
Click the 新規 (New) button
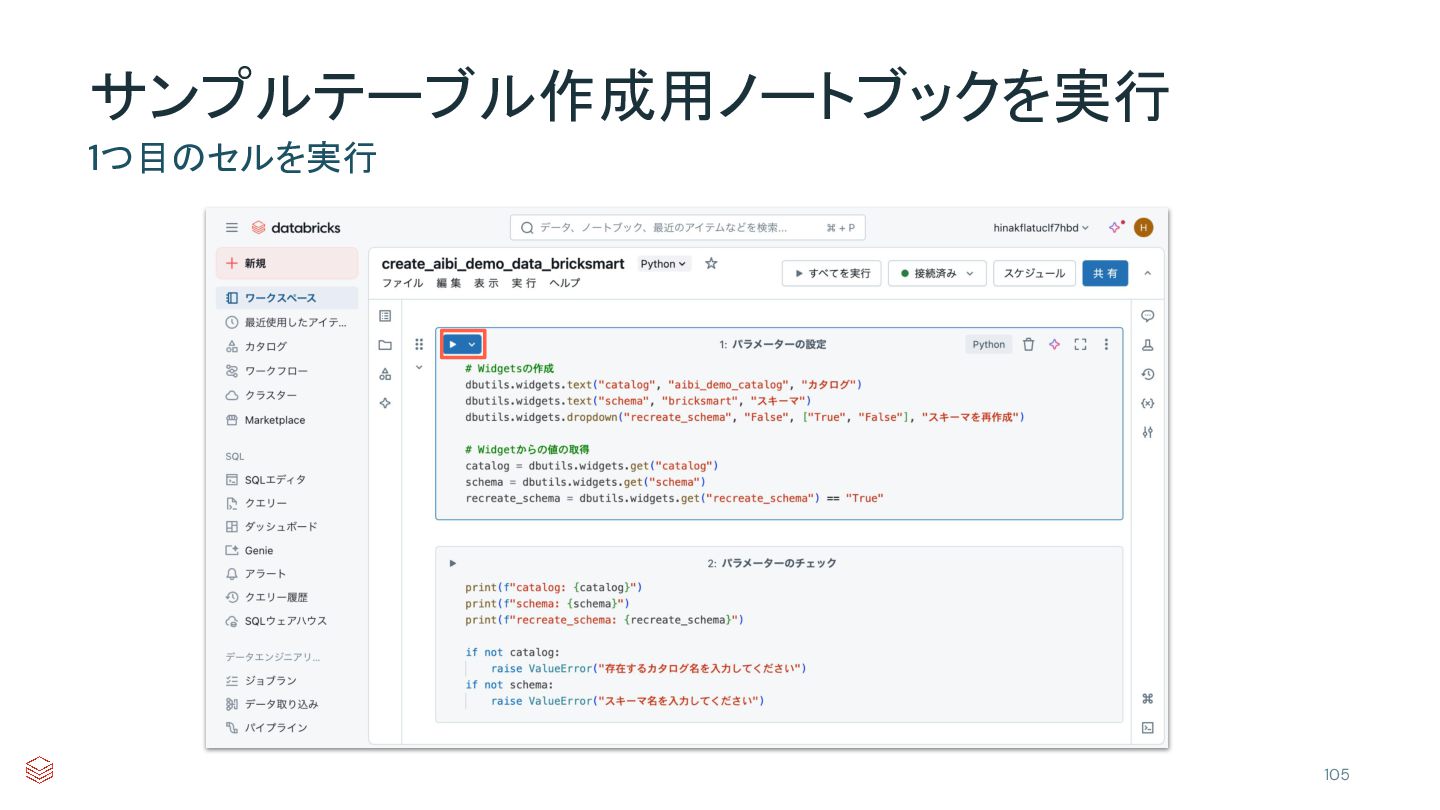pos(287,263)
